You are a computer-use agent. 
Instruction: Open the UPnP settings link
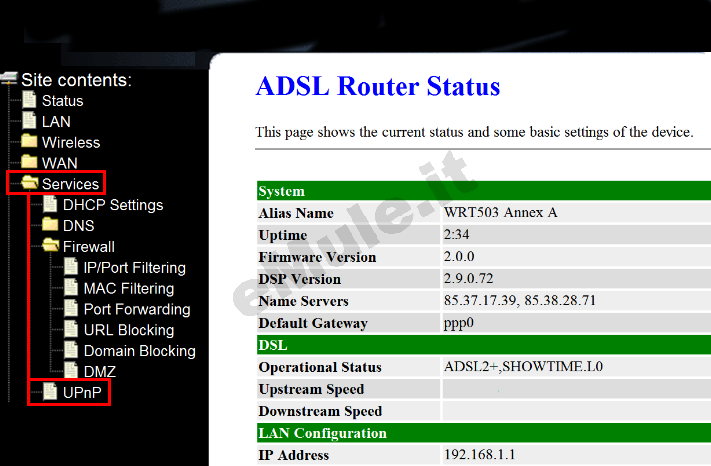click(82, 393)
